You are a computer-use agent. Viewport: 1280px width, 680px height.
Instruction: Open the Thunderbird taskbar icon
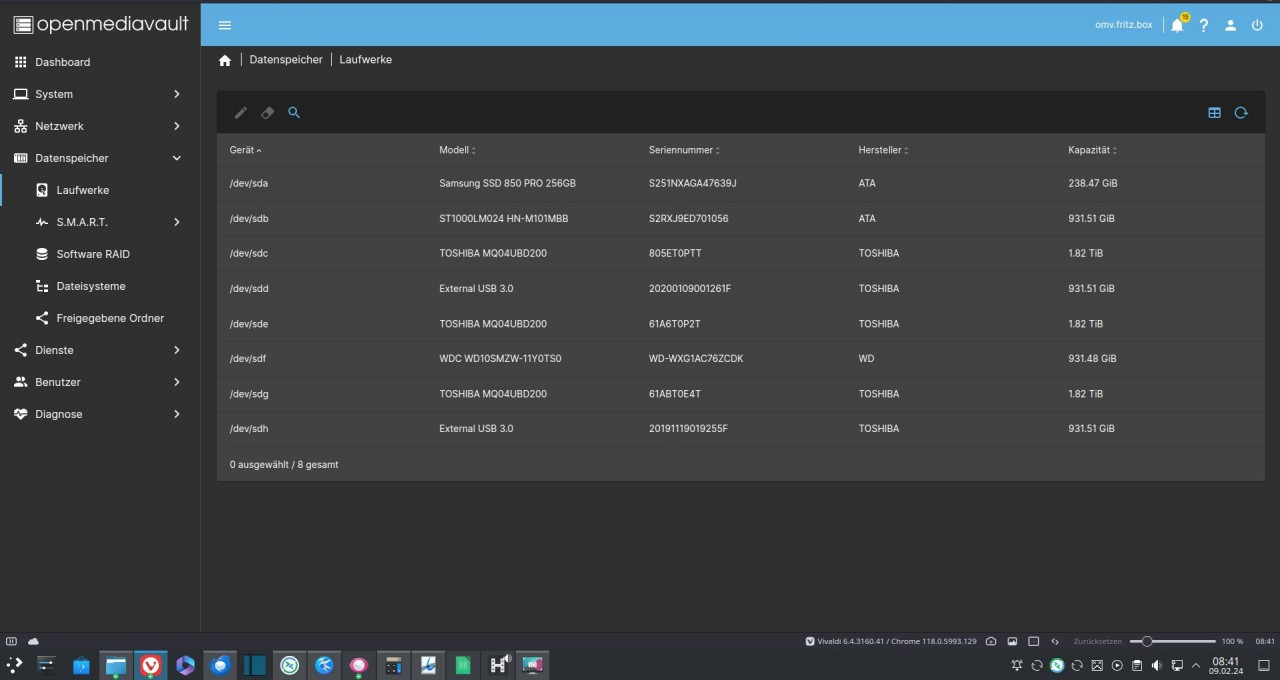coord(221,665)
